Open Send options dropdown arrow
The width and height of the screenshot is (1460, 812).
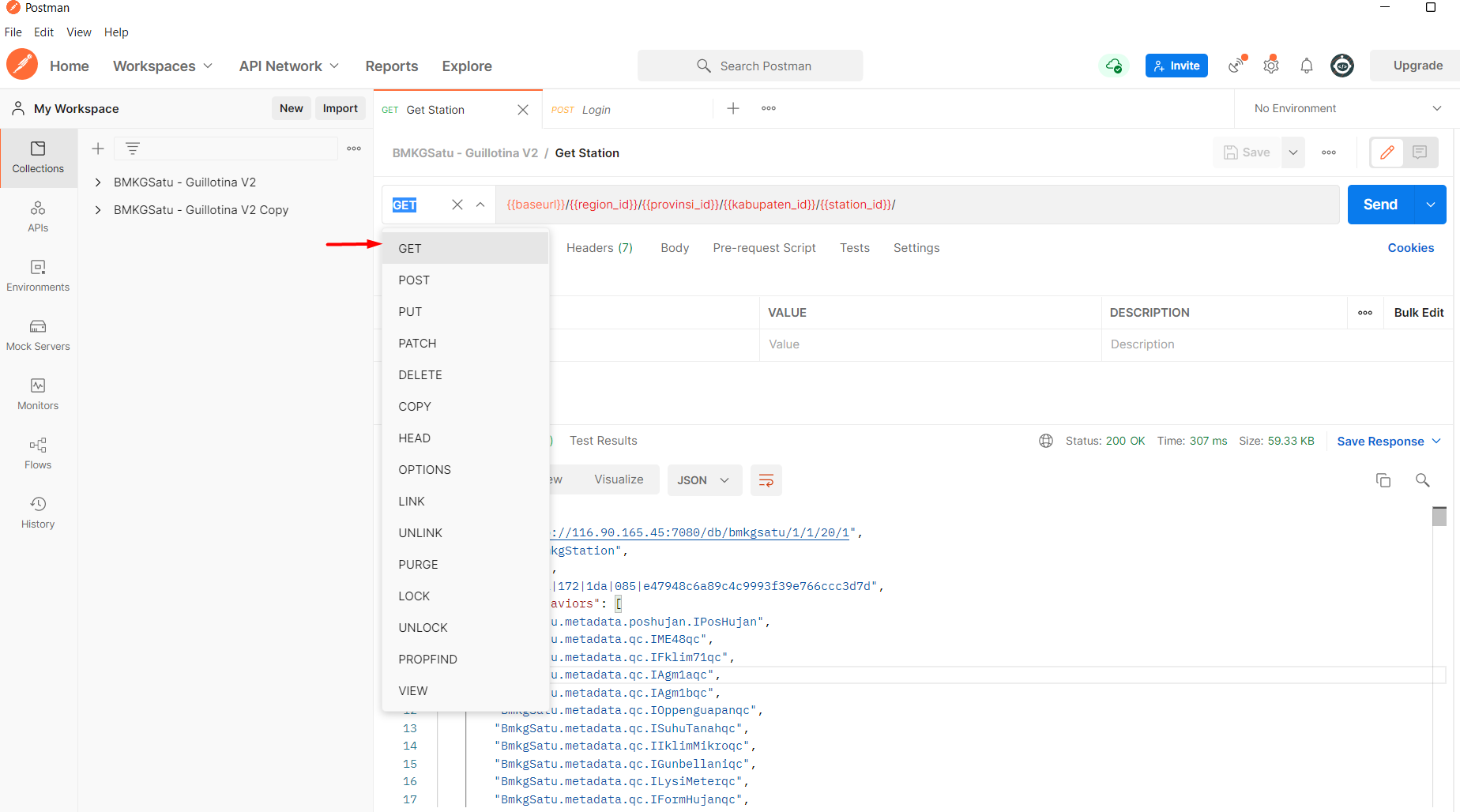click(x=1431, y=205)
